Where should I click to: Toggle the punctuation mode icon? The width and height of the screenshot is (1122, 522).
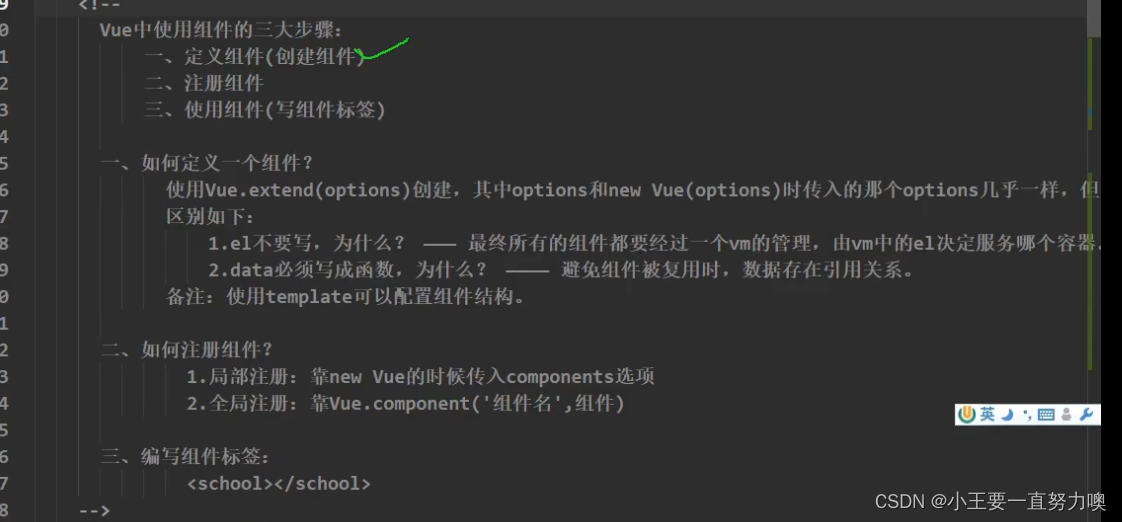[1026, 414]
